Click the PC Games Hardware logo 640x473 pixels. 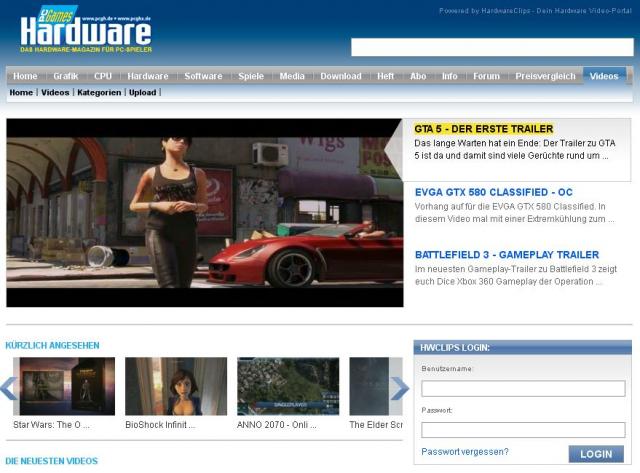point(86,29)
